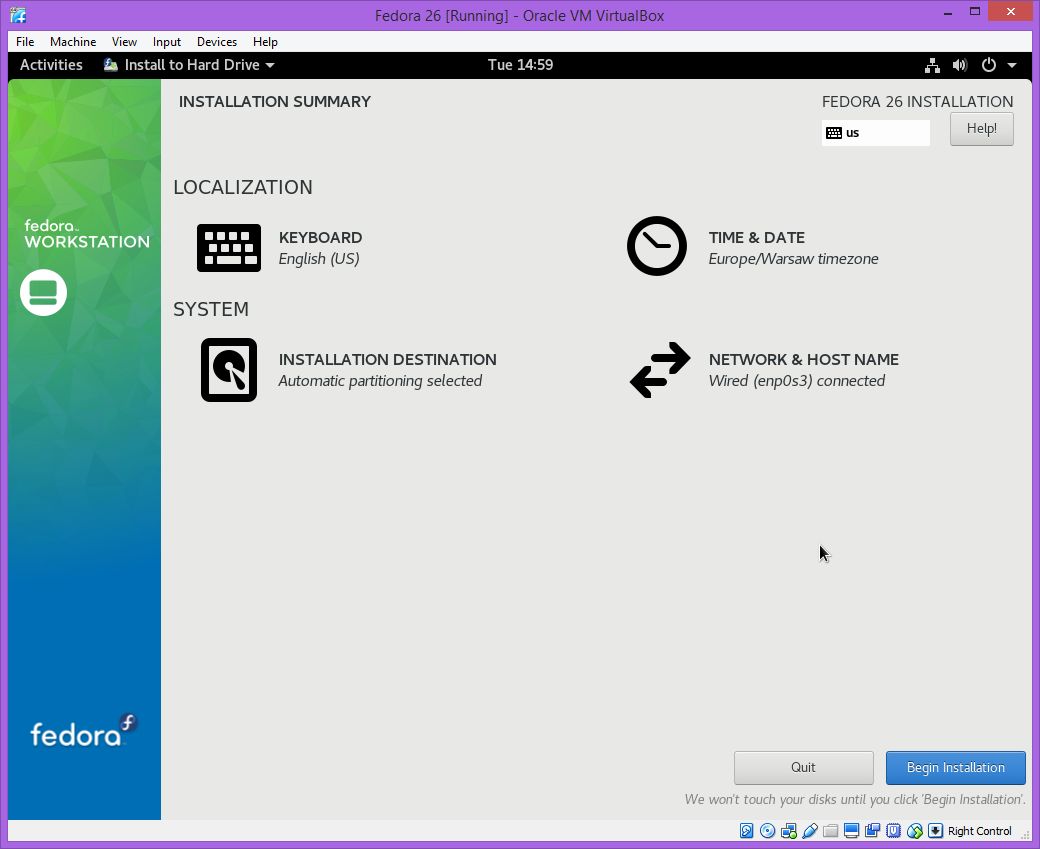Click the VirtualBox keyboard capture arrow indicator
1040x849 pixels.
pyautogui.click(x=935, y=830)
